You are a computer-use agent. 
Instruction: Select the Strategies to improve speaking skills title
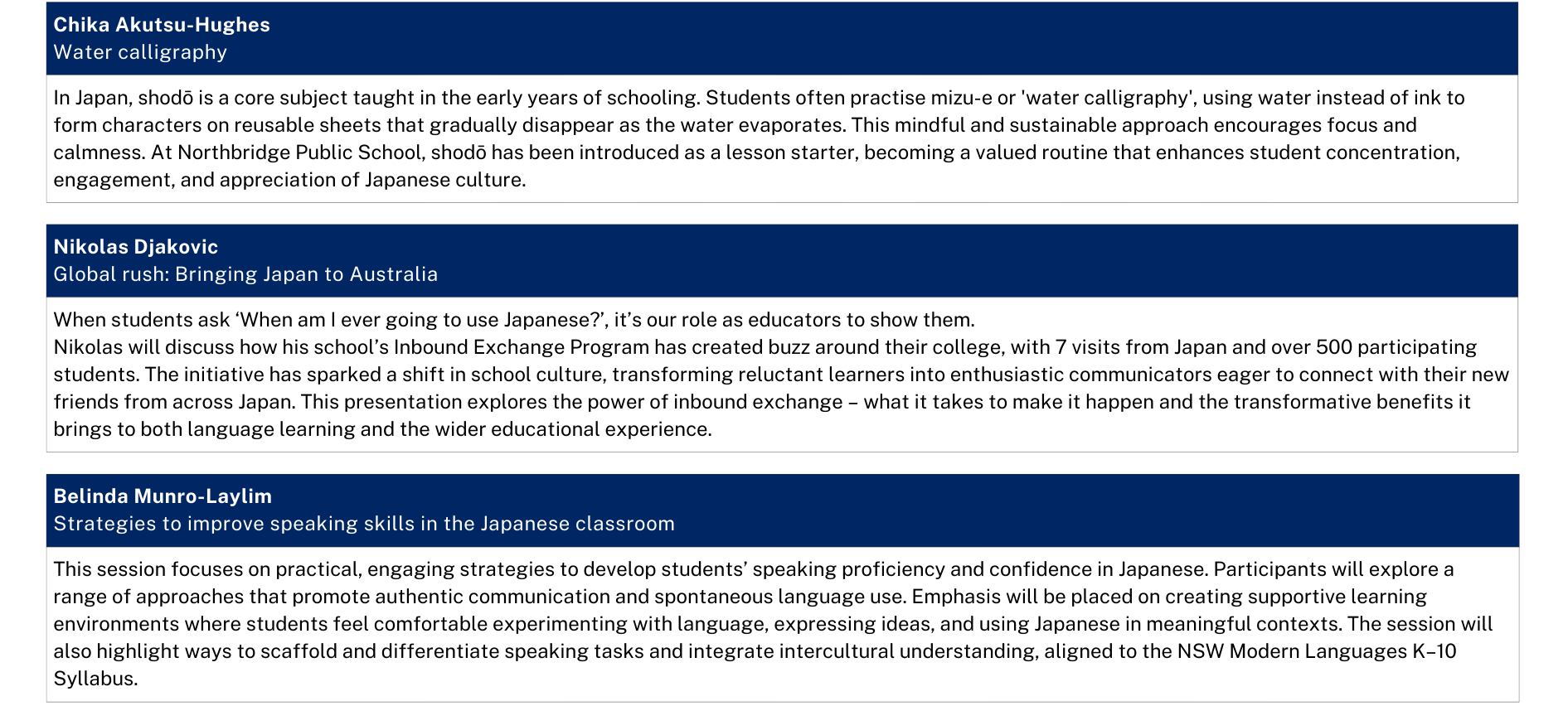364,524
